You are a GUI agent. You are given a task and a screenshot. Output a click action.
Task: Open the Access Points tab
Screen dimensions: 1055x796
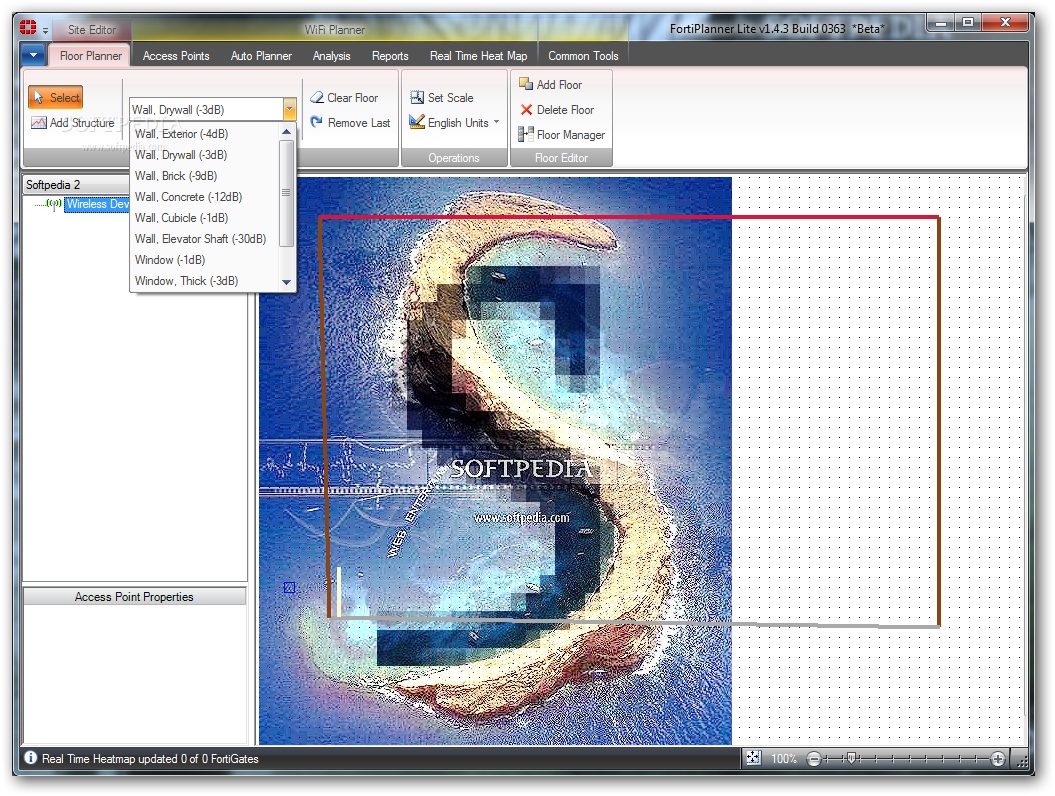click(x=176, y=56)
